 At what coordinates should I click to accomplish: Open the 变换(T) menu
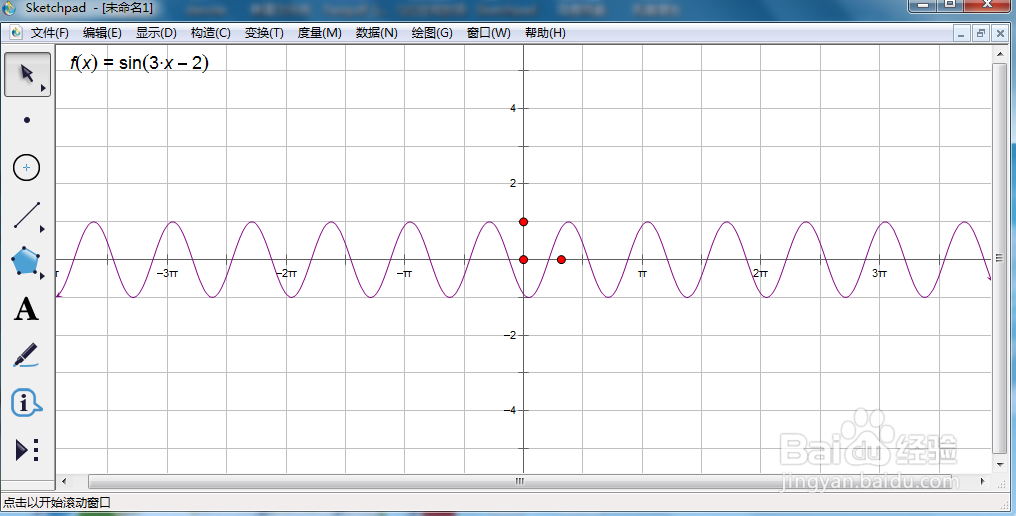tap(264, 33)
